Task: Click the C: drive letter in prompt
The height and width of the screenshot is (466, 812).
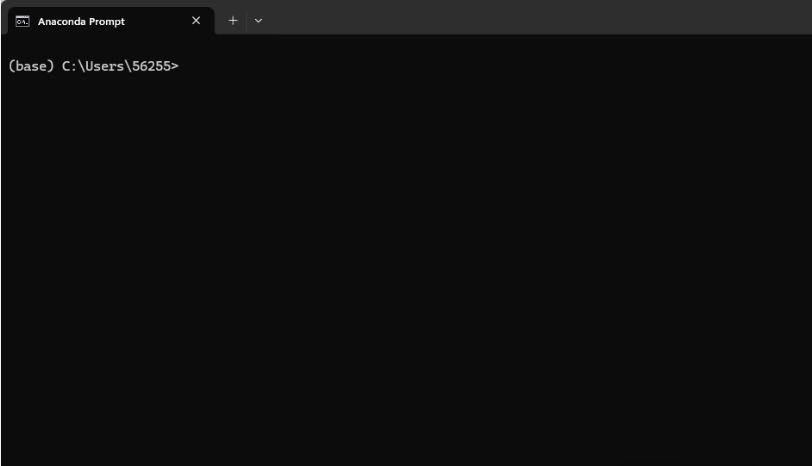Action: (x=69, y=66)
